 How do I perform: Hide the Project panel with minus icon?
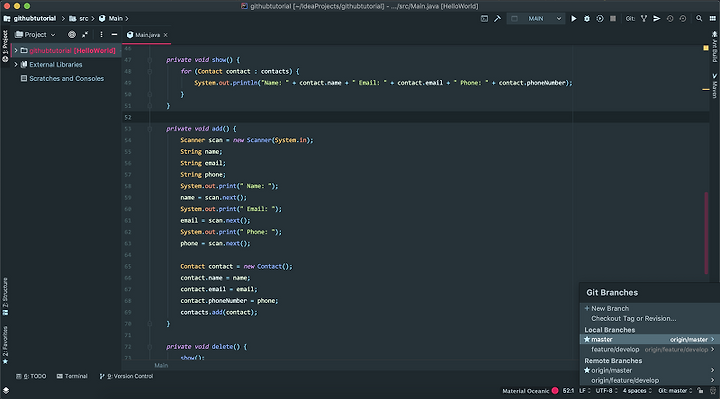pos(114,34)
